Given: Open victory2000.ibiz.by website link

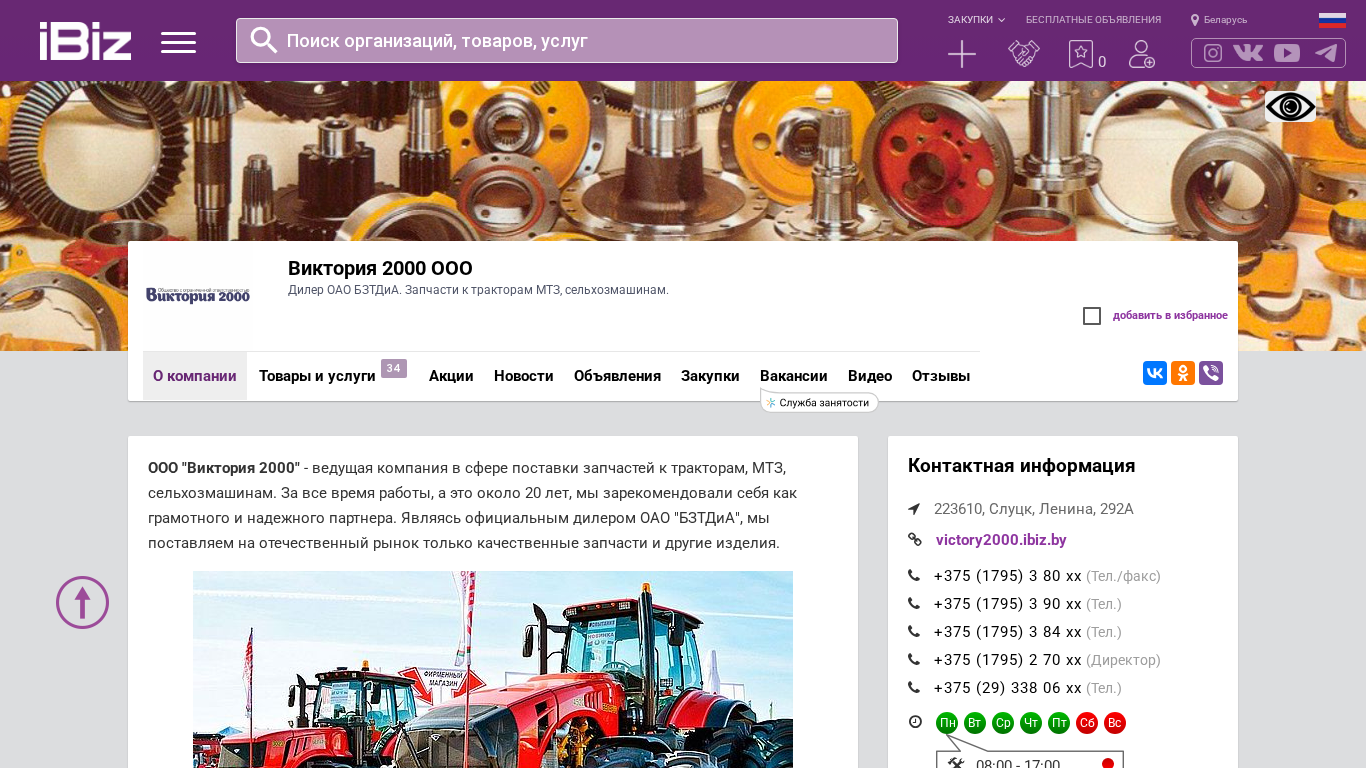Looking at the screenshot, I should (1001, 540).
